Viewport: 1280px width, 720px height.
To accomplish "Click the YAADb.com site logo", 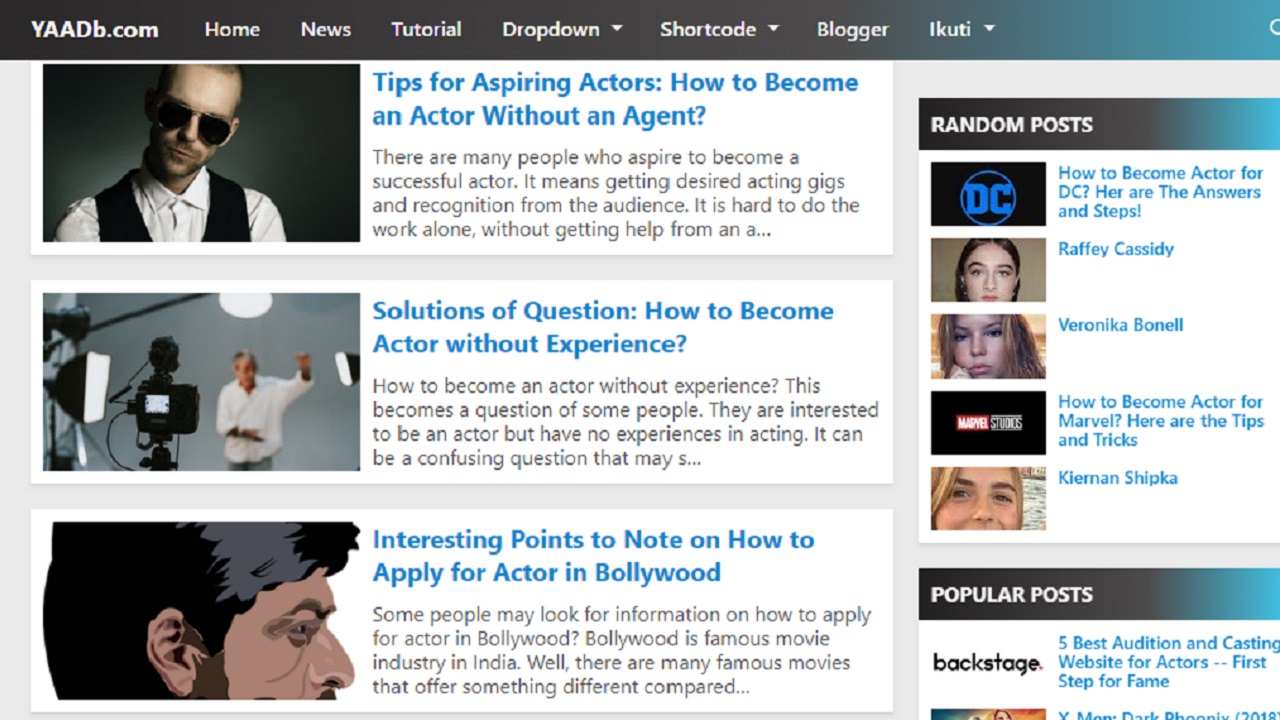I will [x=94, y=29].
